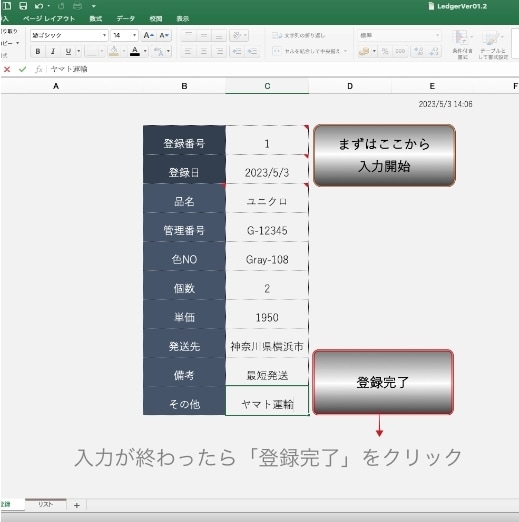The width and height of the screenshot is (519, 522).
Task: Open the underline style dropdown arrow
Action: pos(79,51)
